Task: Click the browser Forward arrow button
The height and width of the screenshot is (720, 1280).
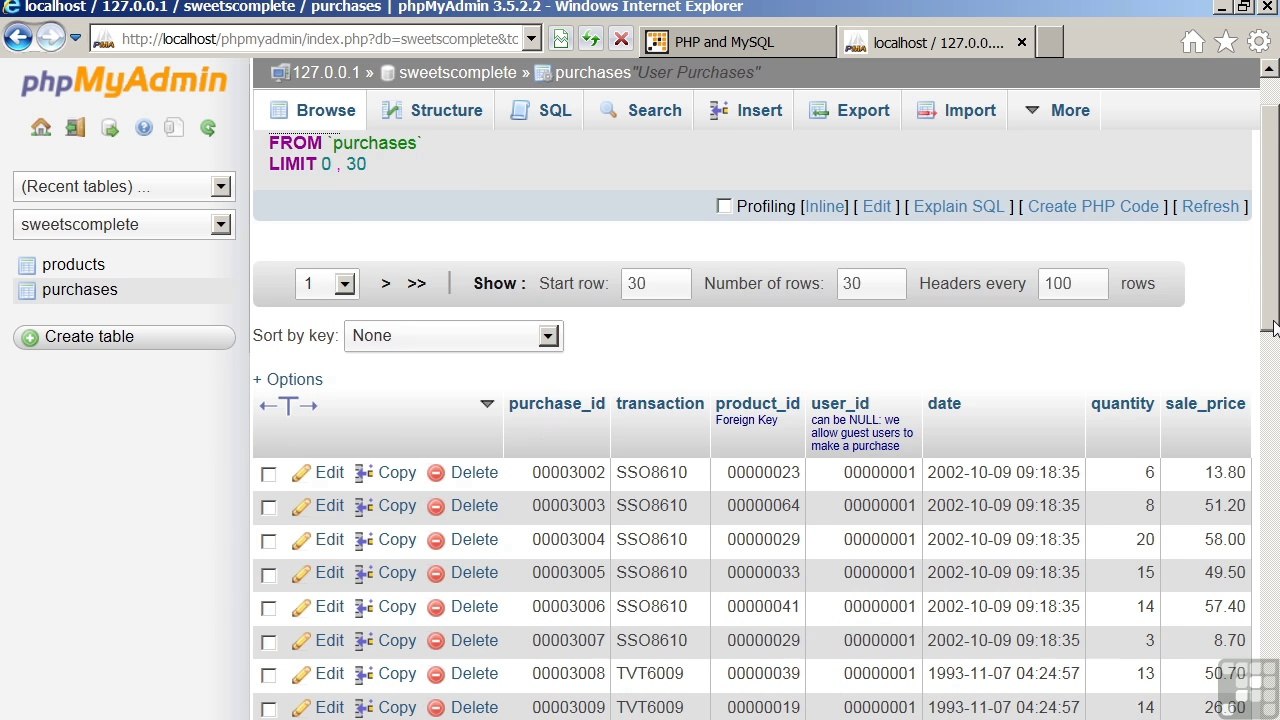Action: coord(50,38)
